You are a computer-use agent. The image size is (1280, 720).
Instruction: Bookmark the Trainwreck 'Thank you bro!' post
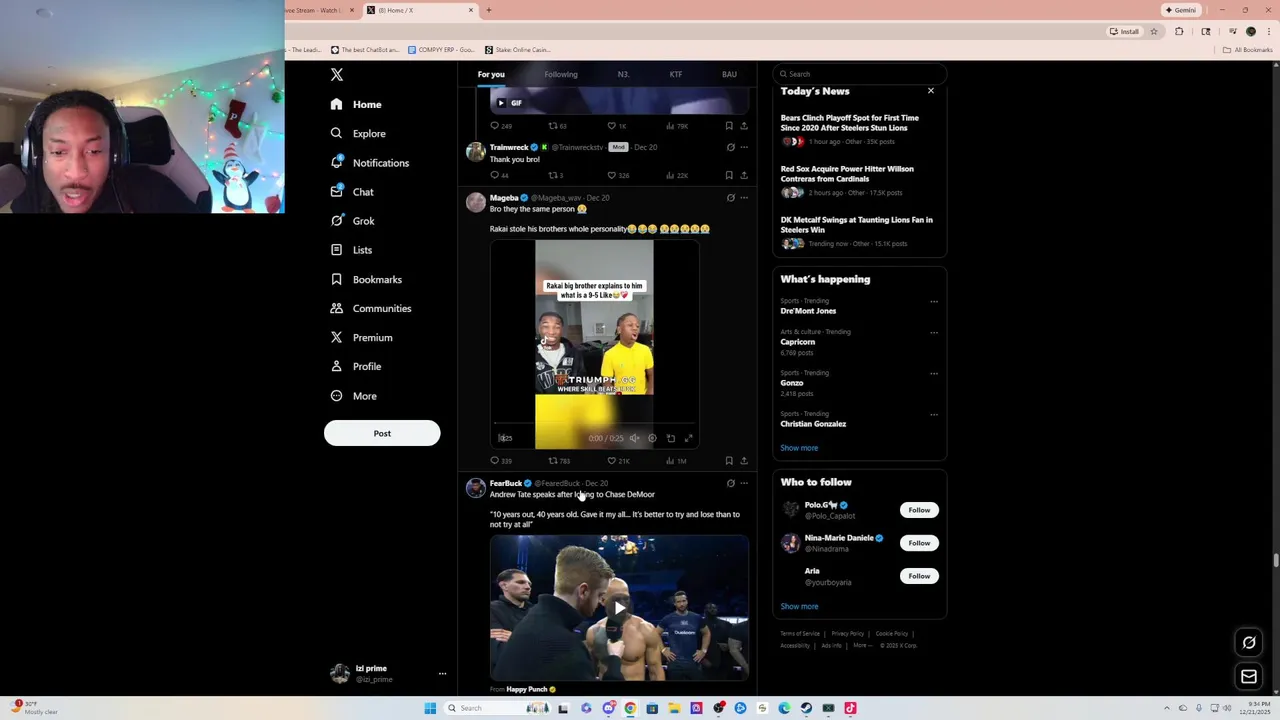pyautogui.click(x=729, y=175)
